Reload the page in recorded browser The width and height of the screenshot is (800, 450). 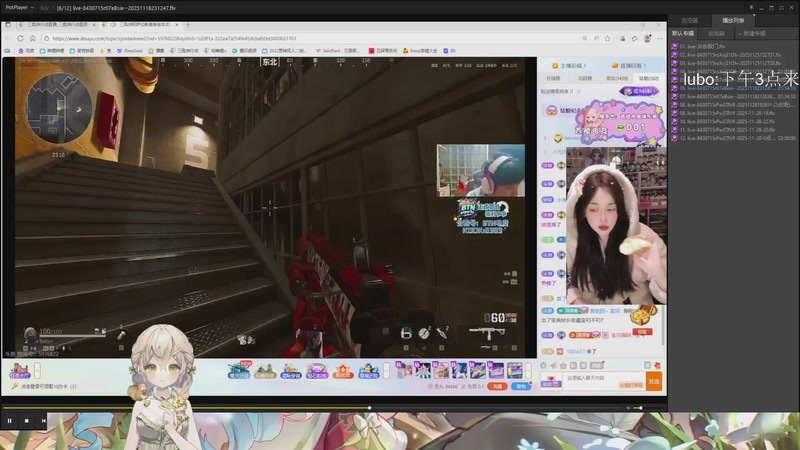20,38
